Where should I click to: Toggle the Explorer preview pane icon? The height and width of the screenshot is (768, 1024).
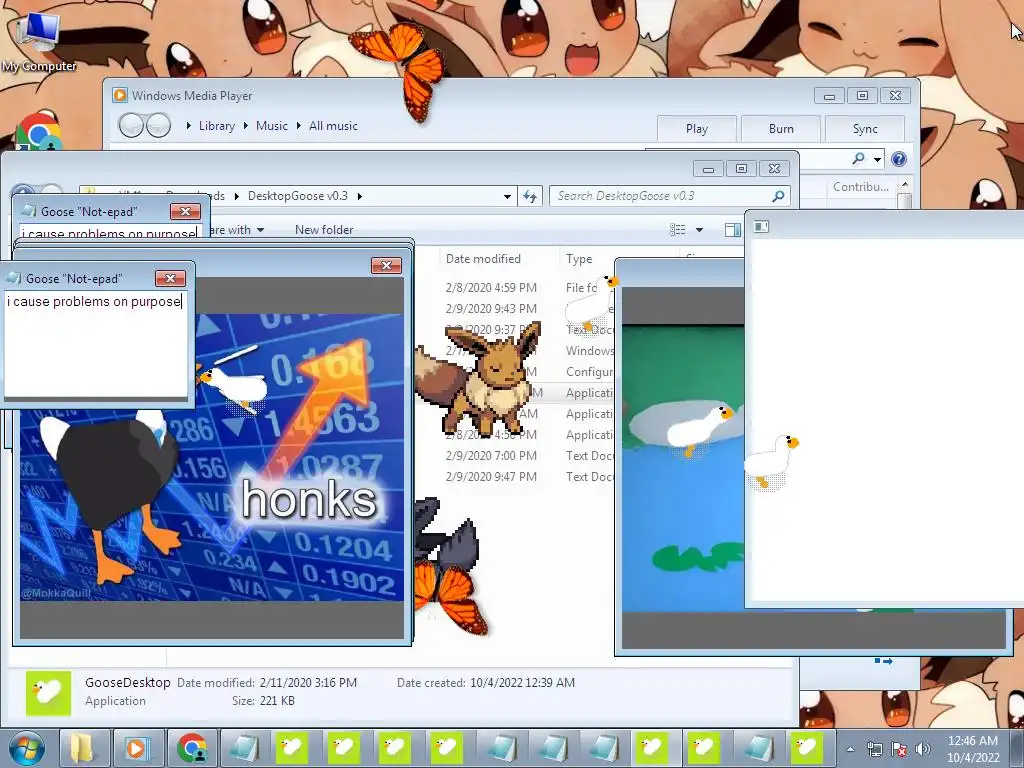733,229
